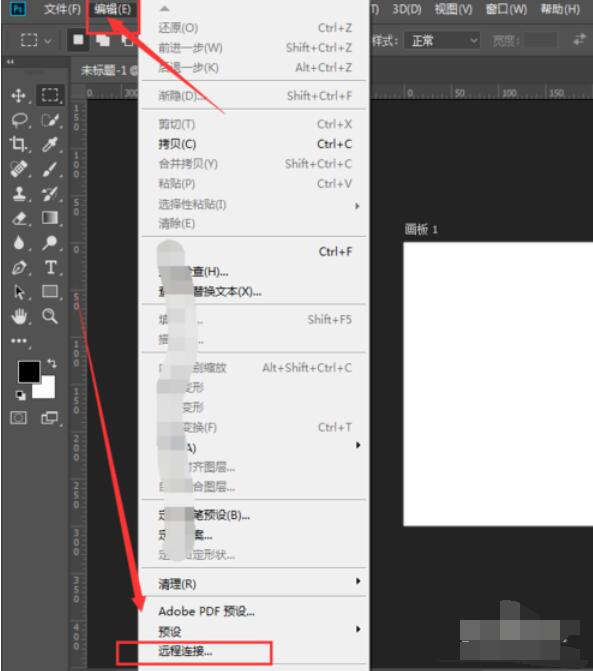The width and height of the screenshot is (593, 671).
Task: Open the 3D(D) menu
Action: click(x=407, y=9)
